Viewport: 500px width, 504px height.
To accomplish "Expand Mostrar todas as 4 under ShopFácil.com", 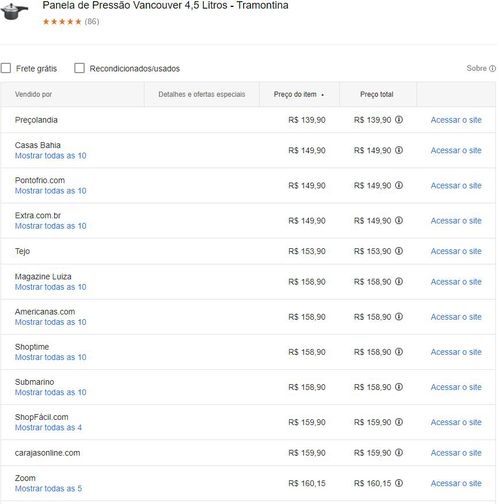I will pyautogui.click(x=48, y=427).
